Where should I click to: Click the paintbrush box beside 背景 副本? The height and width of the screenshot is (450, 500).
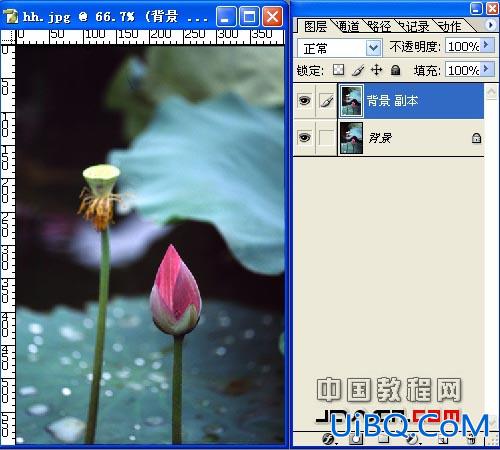[x=326, y=100]
